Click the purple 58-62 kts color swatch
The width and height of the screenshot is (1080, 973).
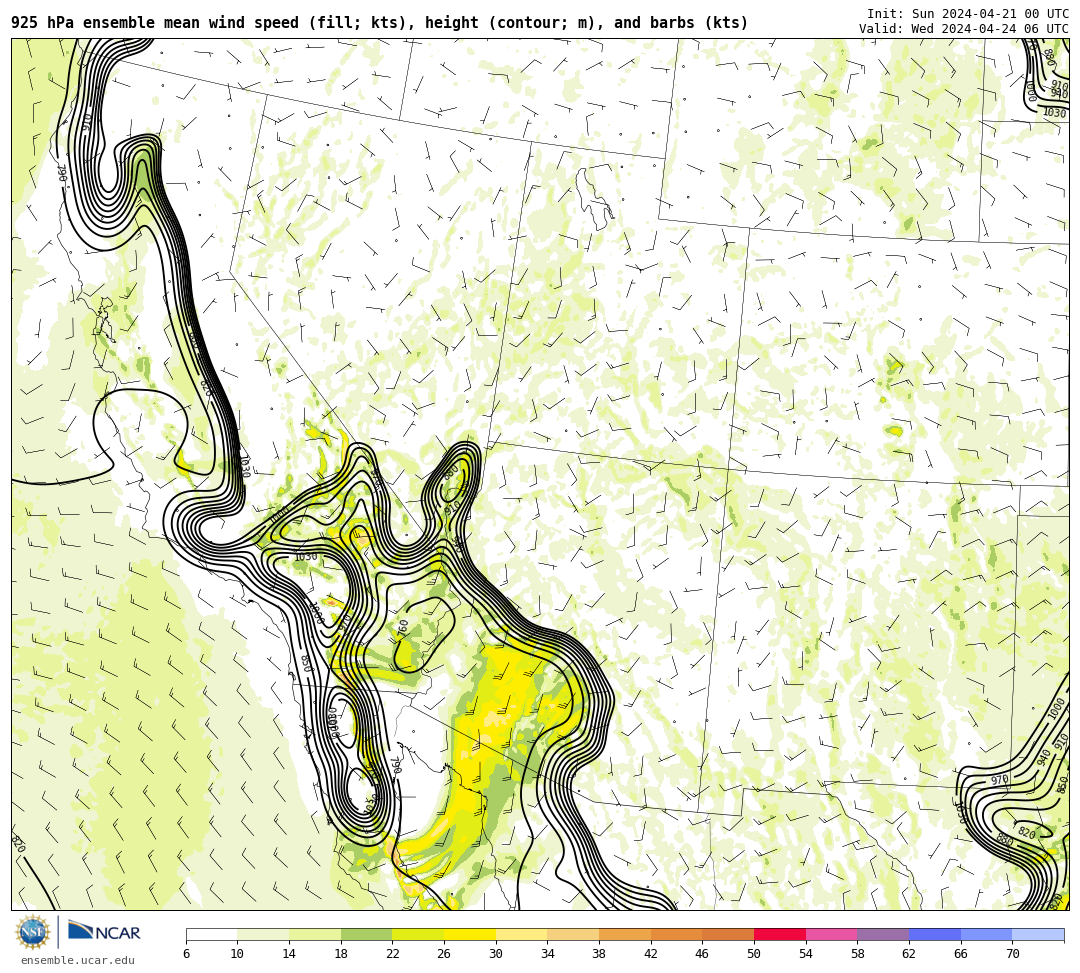[883, 934]
